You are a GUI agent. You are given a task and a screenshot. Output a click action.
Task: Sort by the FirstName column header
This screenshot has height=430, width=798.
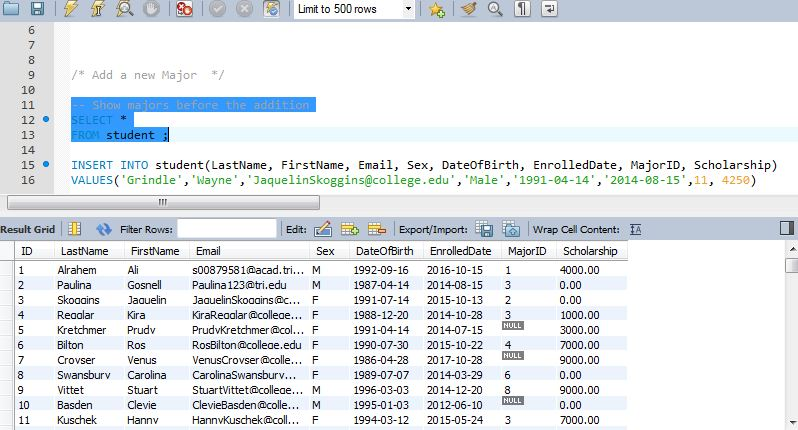pos(157,251)
